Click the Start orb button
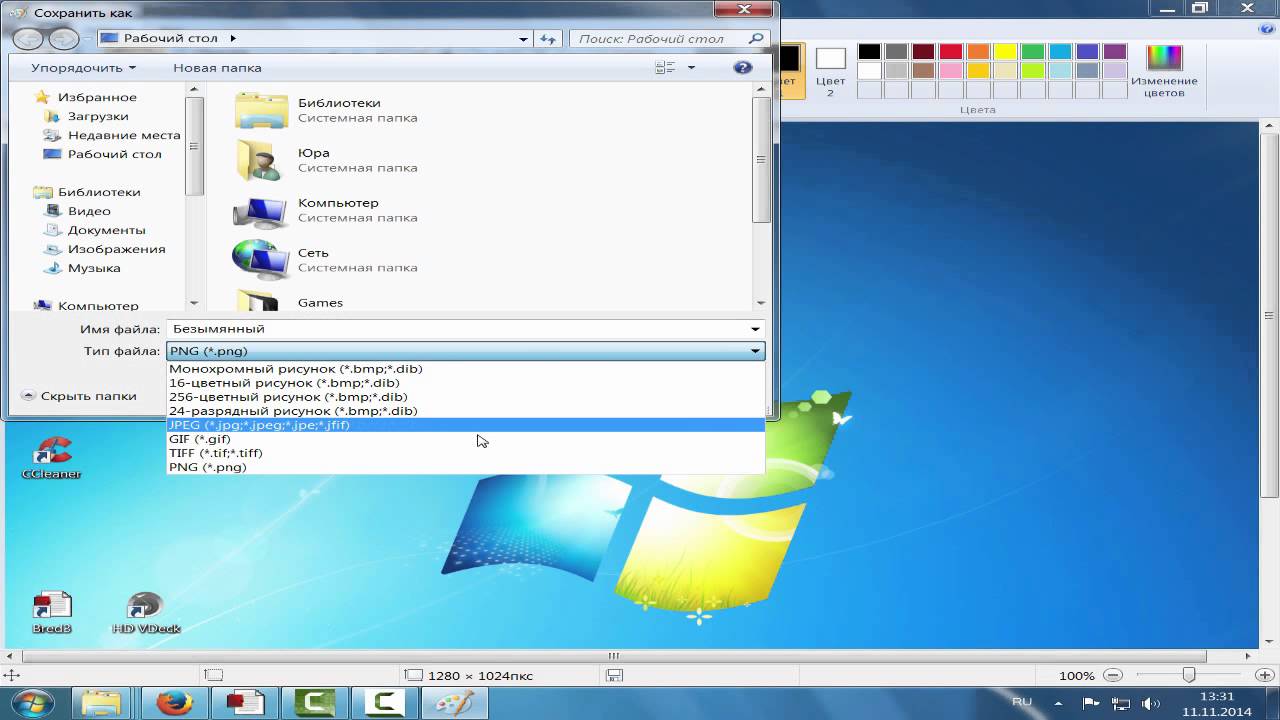The image size is (1280, 720). pos(32,703)
